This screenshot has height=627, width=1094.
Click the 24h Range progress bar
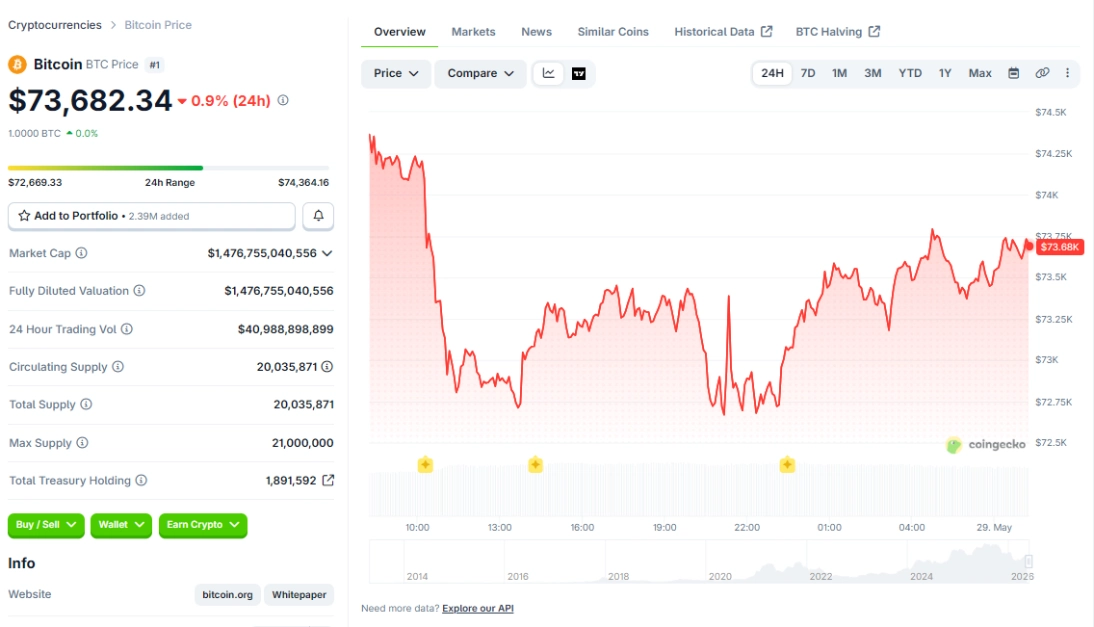[x=168, y=168]
